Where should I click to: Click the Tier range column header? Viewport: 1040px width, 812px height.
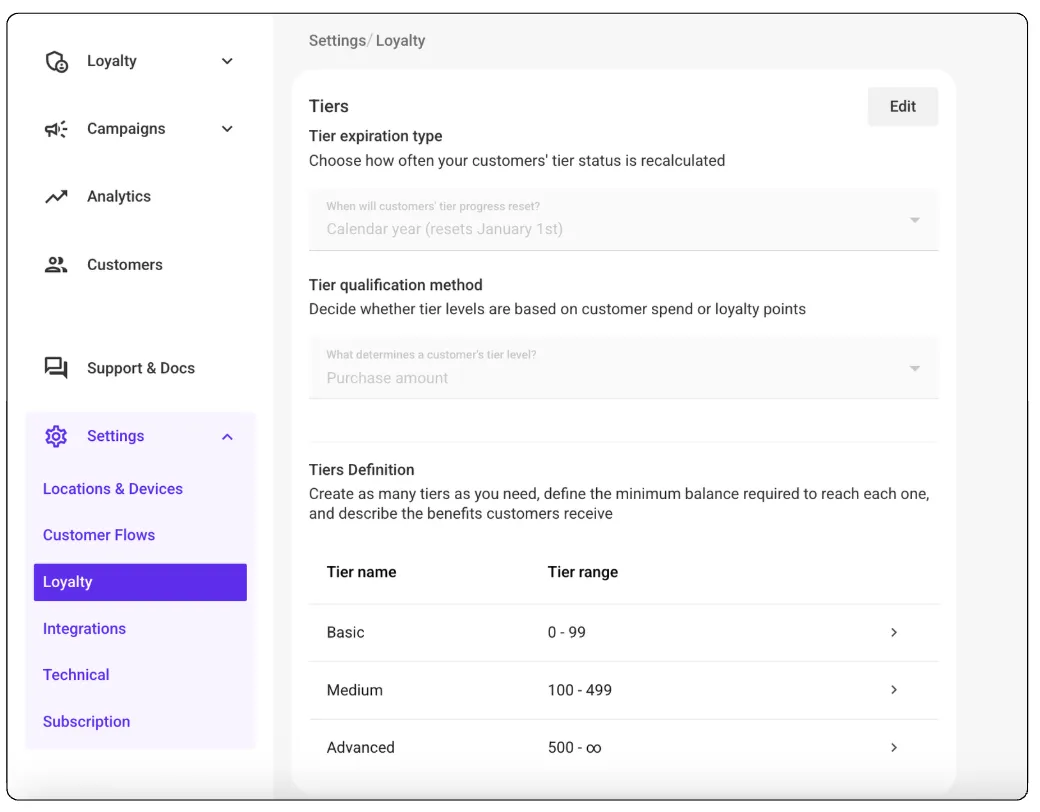point(583,572)
